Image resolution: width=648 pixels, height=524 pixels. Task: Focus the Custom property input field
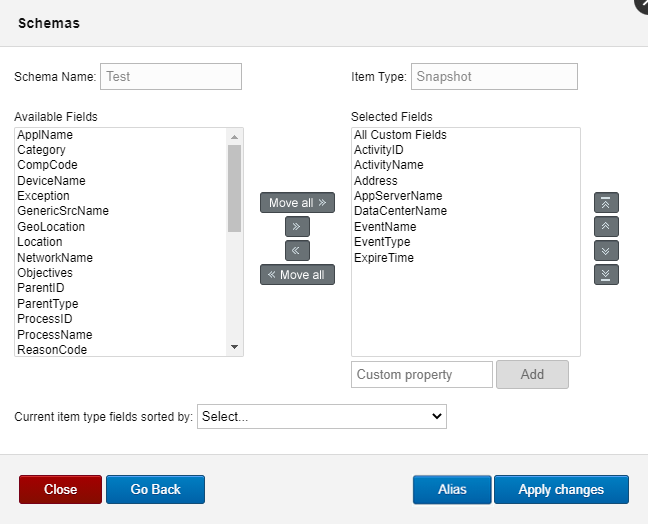[422, 374]
